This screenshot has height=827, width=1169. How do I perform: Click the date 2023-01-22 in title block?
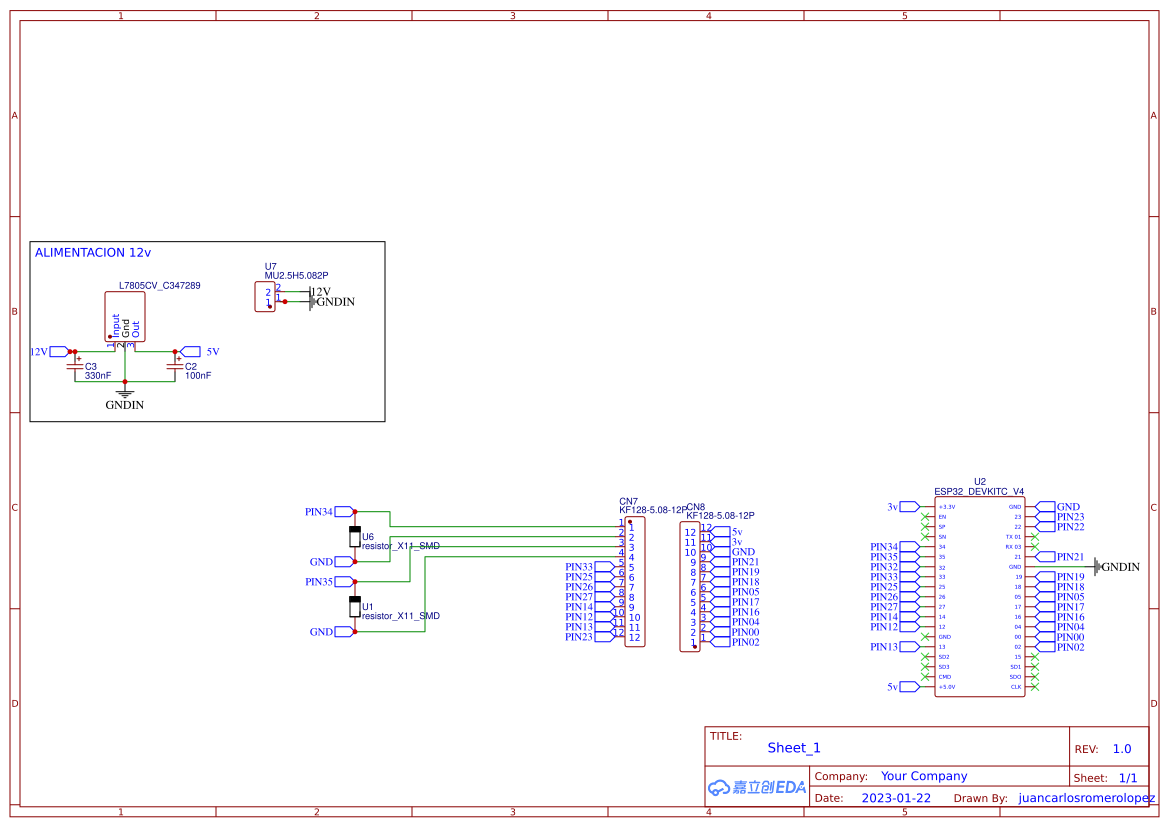tap(896, 798)
